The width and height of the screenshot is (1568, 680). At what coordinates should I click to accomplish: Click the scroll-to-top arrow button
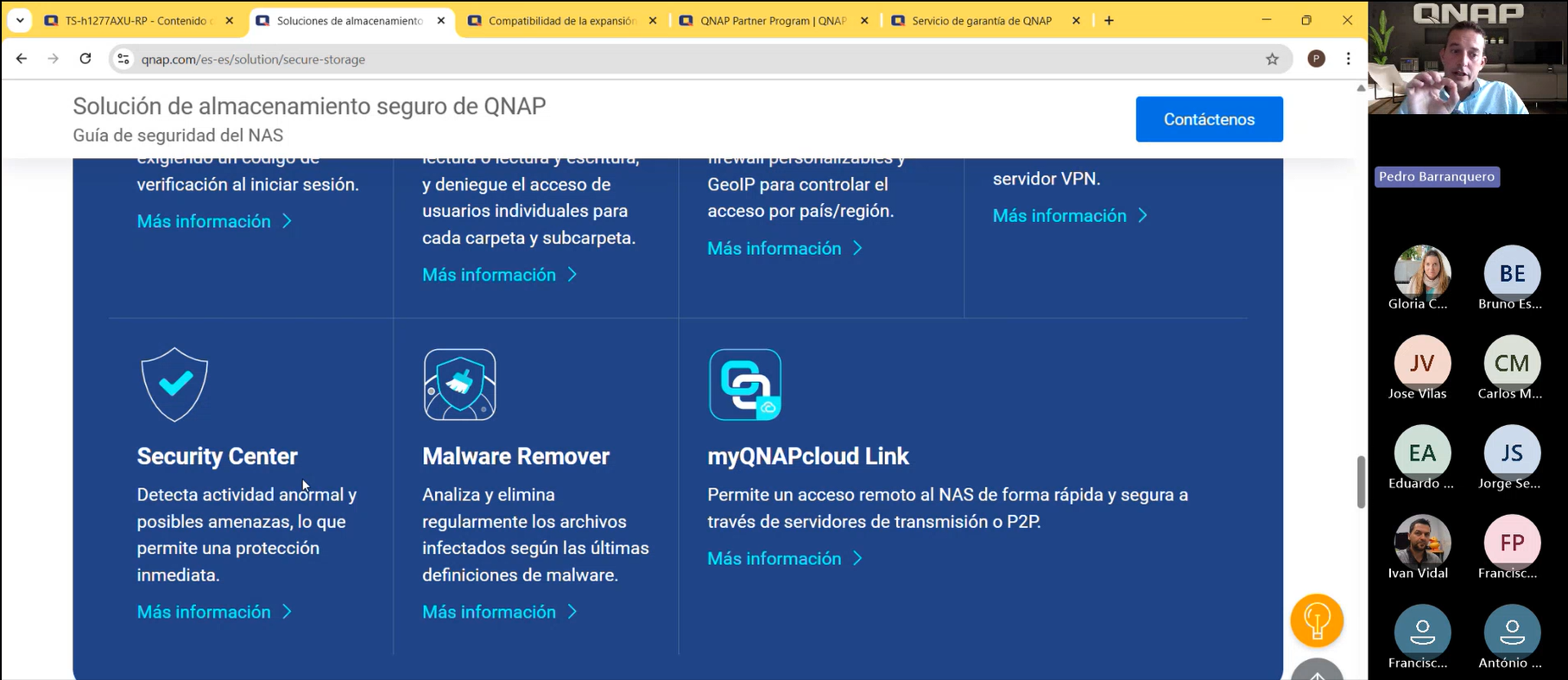coord(1317,670)
